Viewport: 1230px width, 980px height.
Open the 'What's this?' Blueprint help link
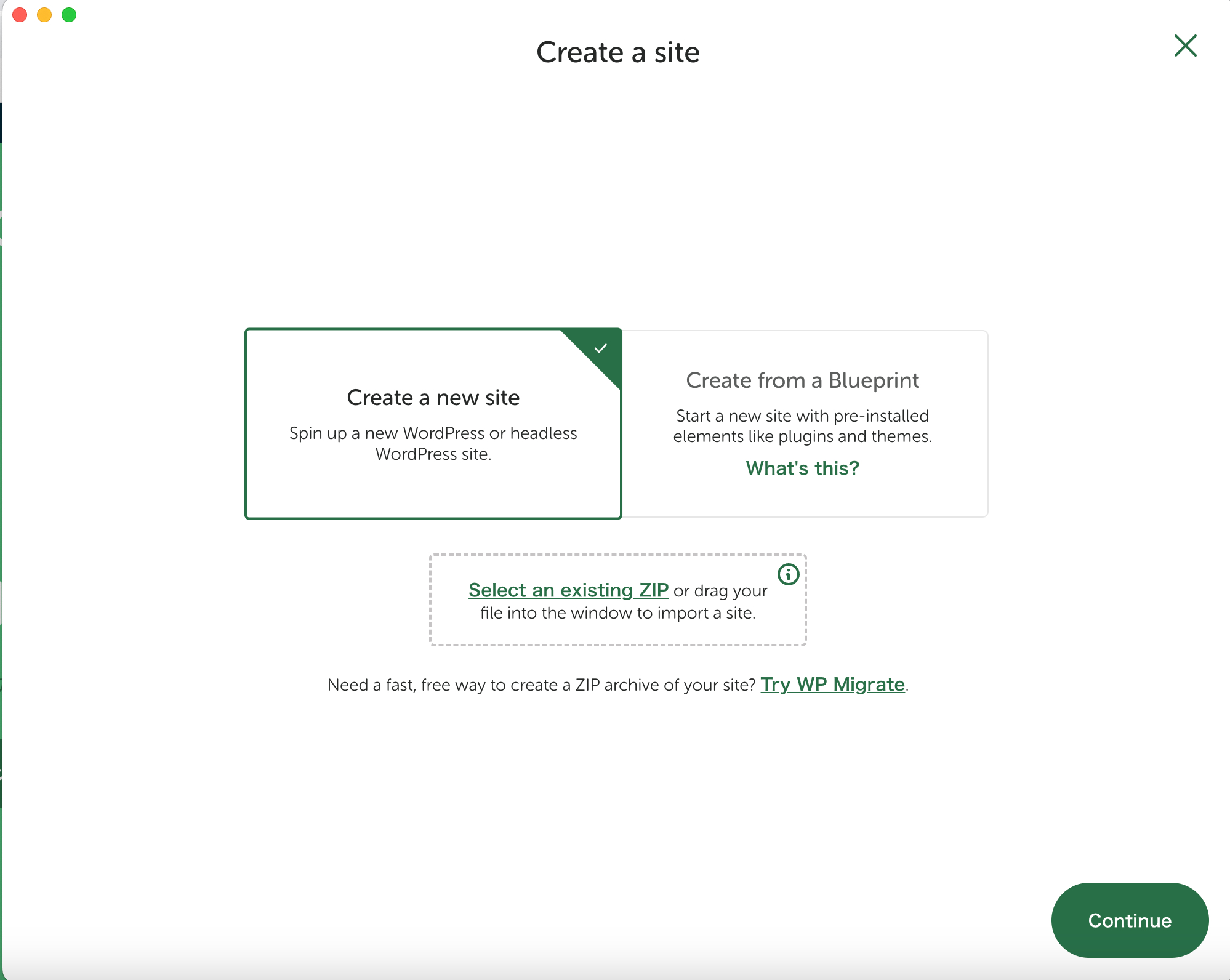point(802,468)
